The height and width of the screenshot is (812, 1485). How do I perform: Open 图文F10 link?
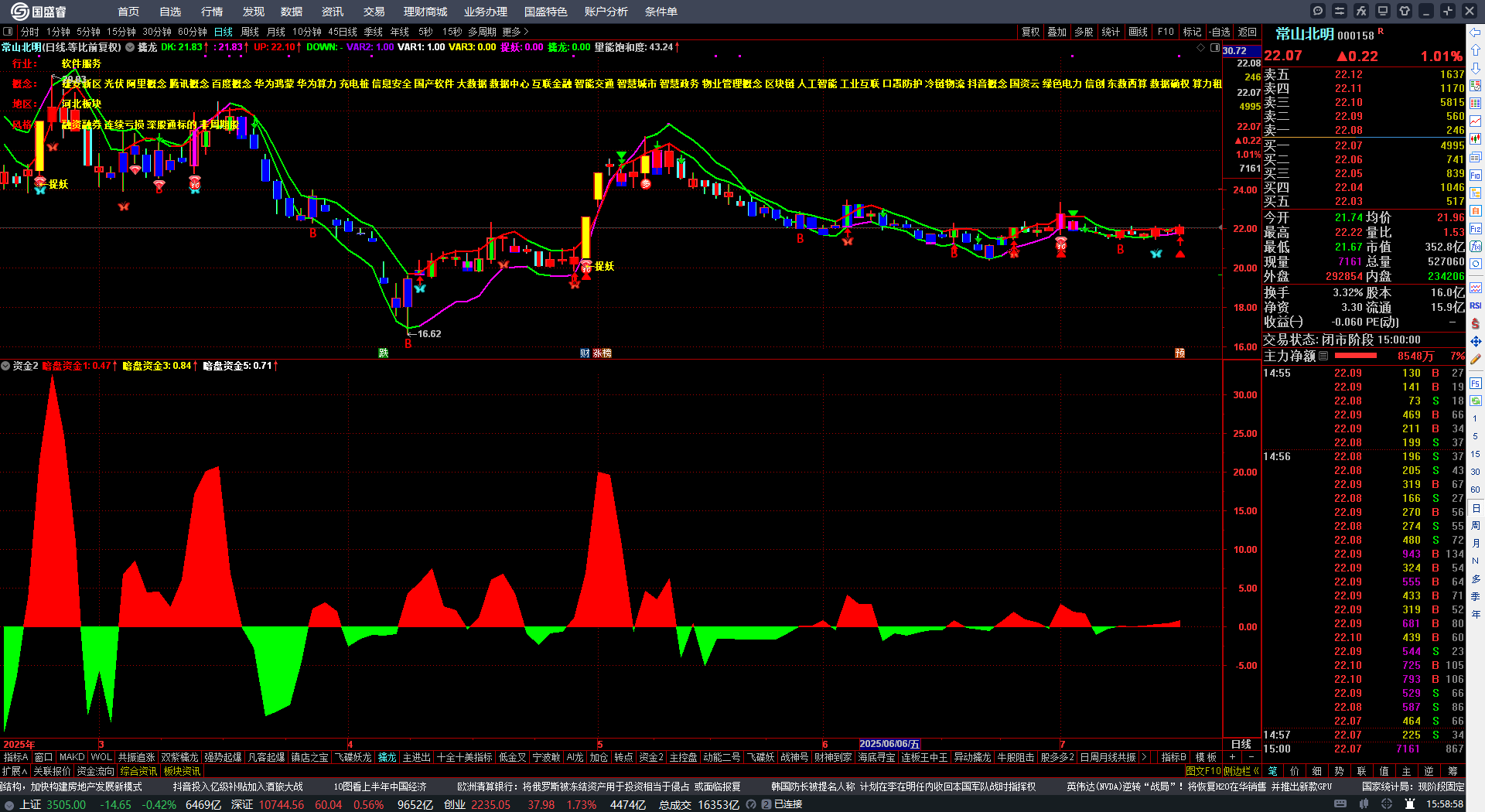tap(1203, 771)
